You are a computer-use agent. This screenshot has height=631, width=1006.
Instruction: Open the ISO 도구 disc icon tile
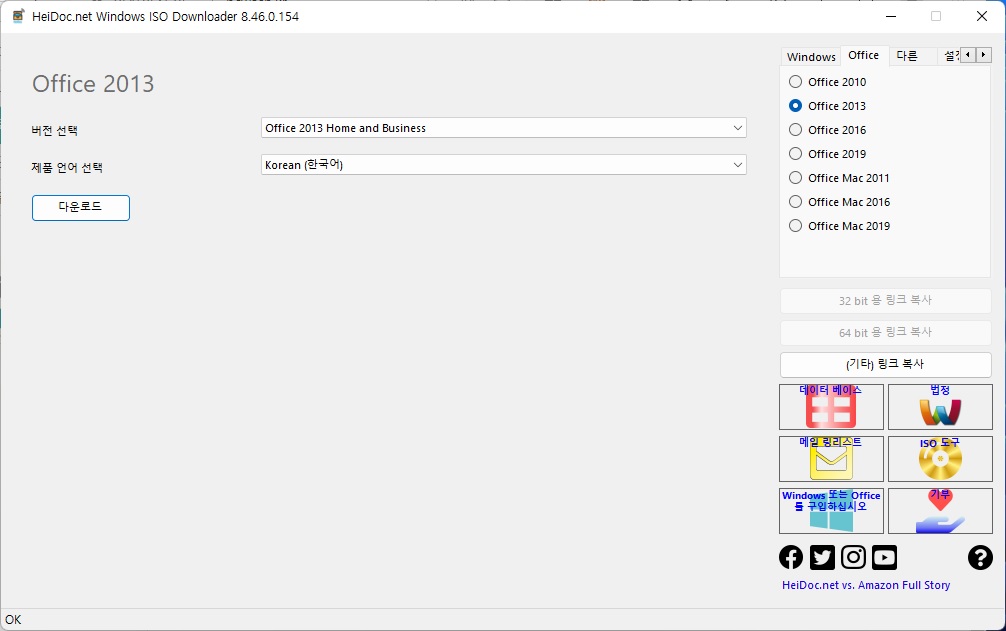coord(940,459)
